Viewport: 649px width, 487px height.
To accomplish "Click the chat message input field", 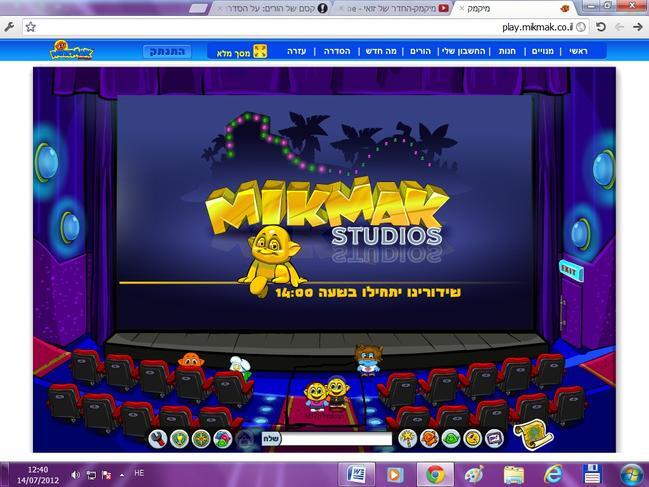I will 336,439.
